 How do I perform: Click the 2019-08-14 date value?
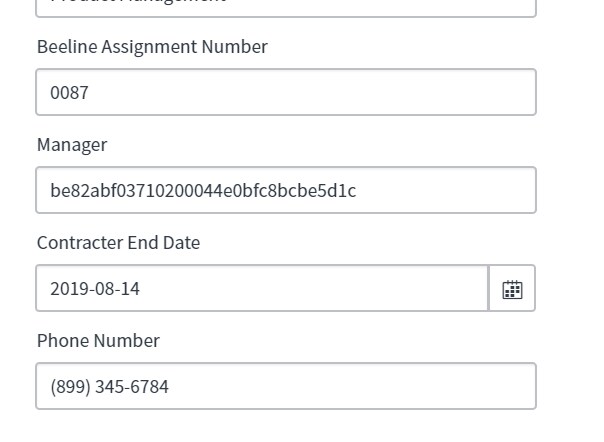(95, 289)
